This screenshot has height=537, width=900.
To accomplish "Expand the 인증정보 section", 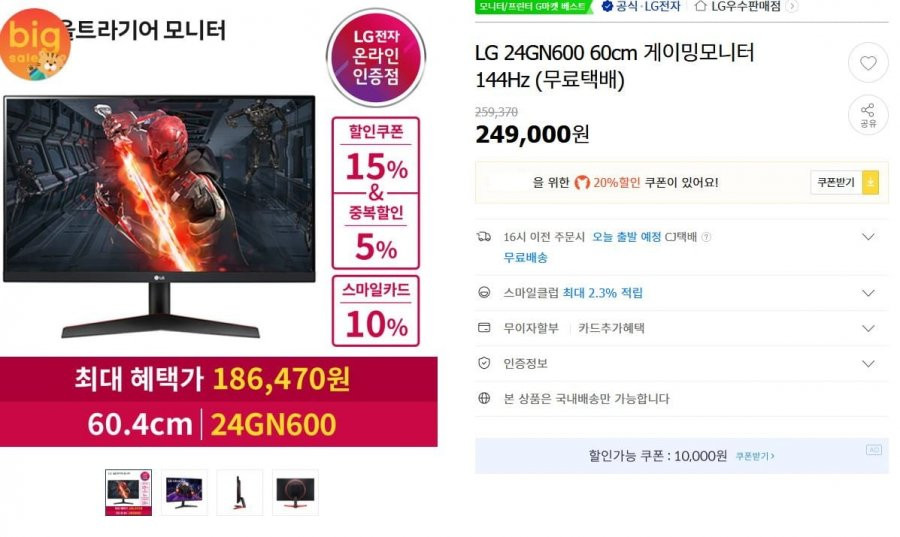I will 868,364.
